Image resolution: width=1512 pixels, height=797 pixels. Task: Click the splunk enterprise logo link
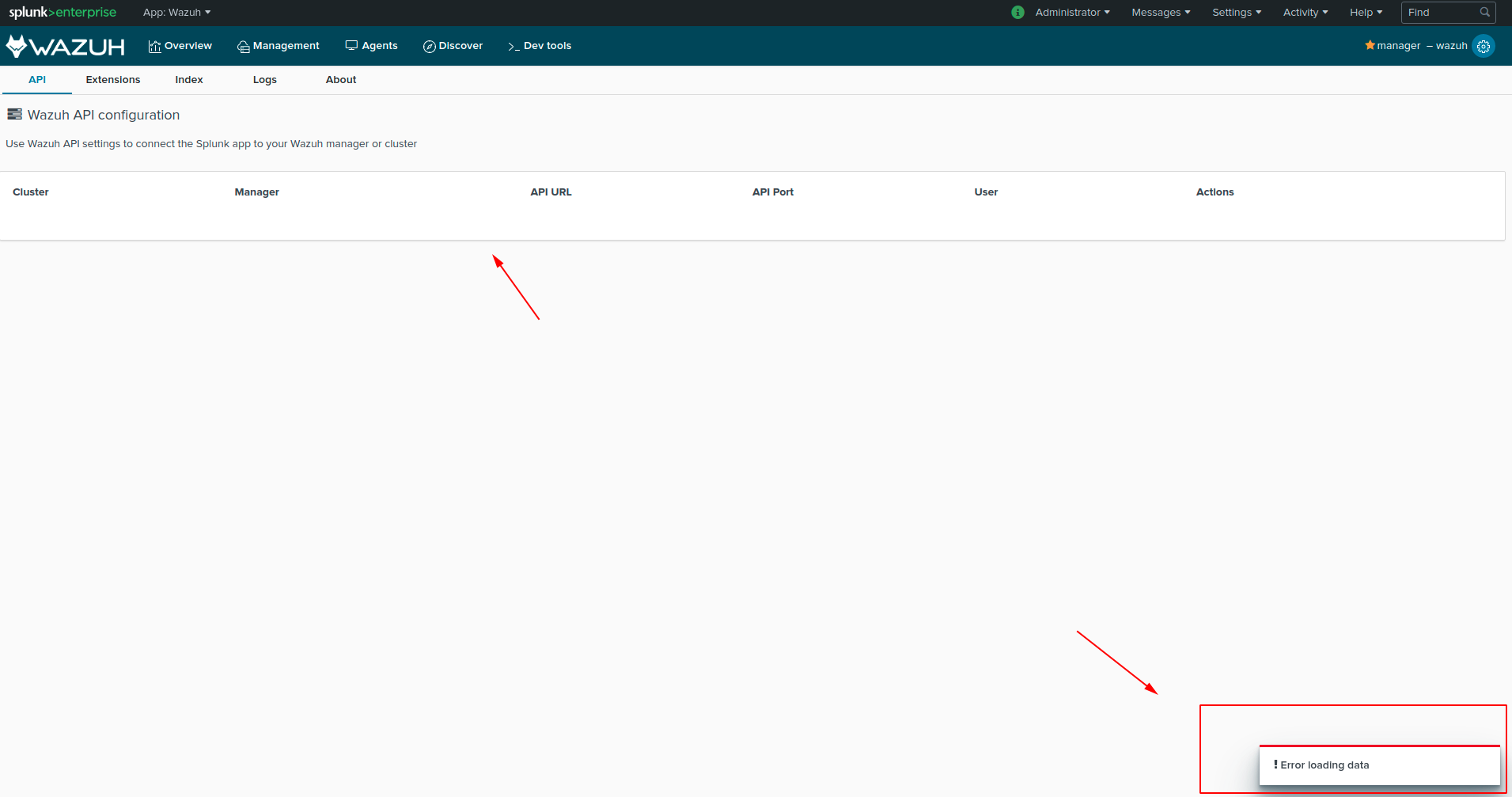tap(62, 12)
